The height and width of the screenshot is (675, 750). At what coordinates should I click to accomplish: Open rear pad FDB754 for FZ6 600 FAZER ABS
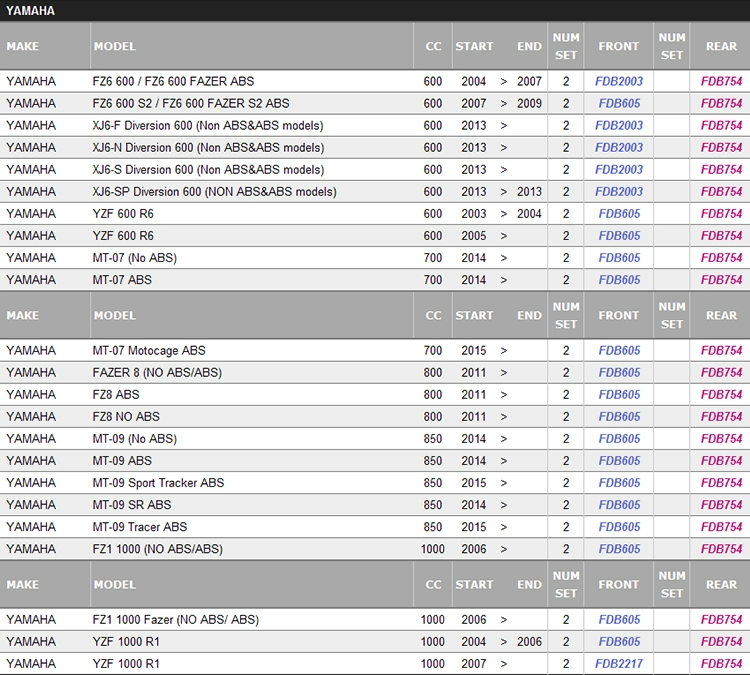point(721,81)
